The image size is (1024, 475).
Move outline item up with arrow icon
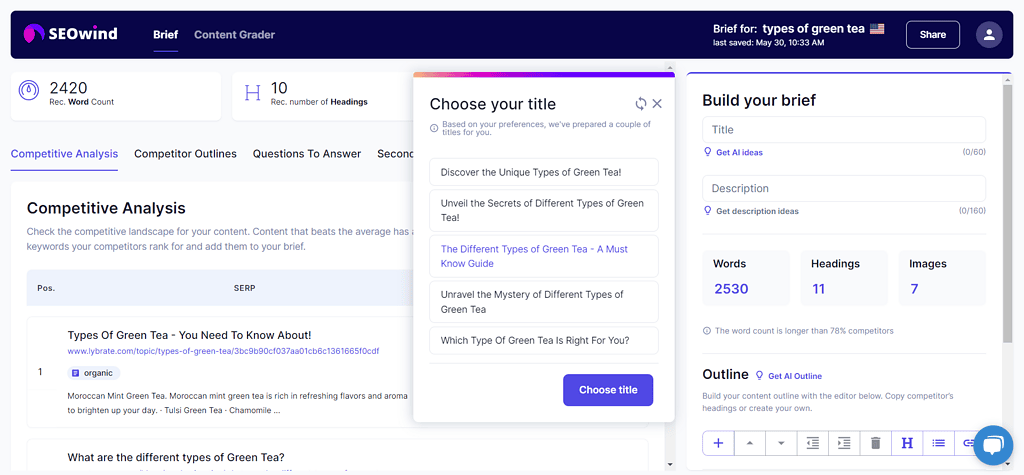coord(750,443)
